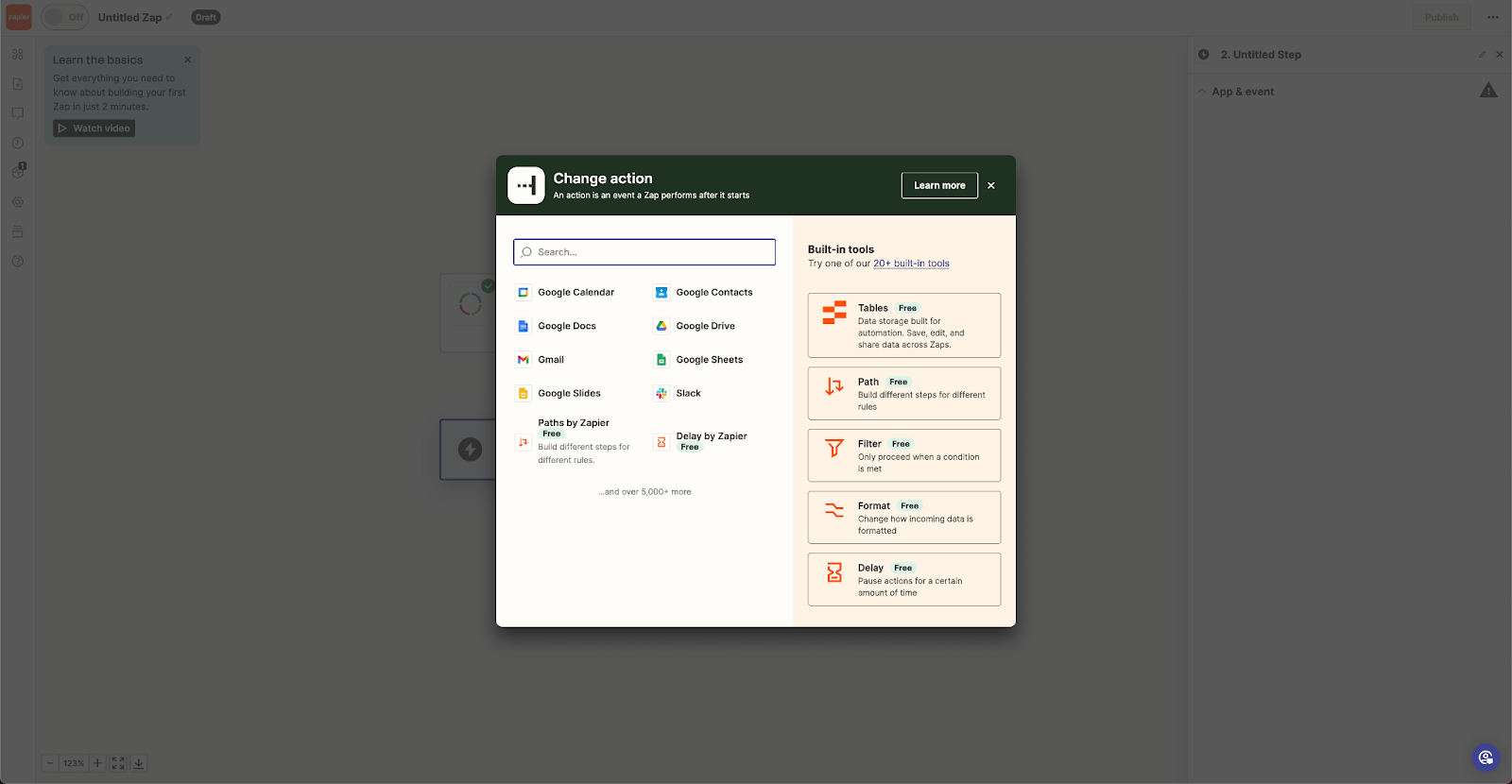Select the trigger step card on canvas
Image resolution: width=1512 pixels, height=784 pixels.
pyautogui.click(x=469, y=313)
